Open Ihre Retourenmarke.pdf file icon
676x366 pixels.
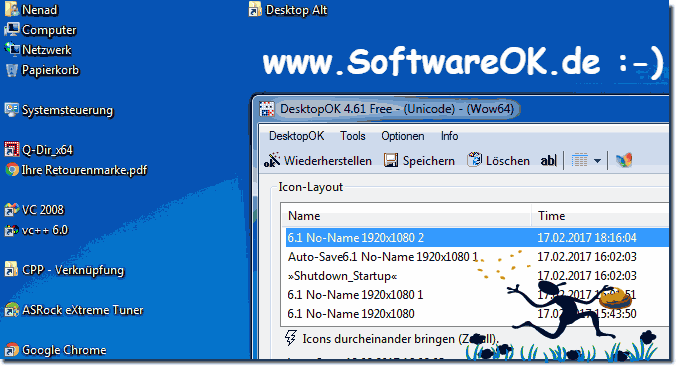pos(12,169)
